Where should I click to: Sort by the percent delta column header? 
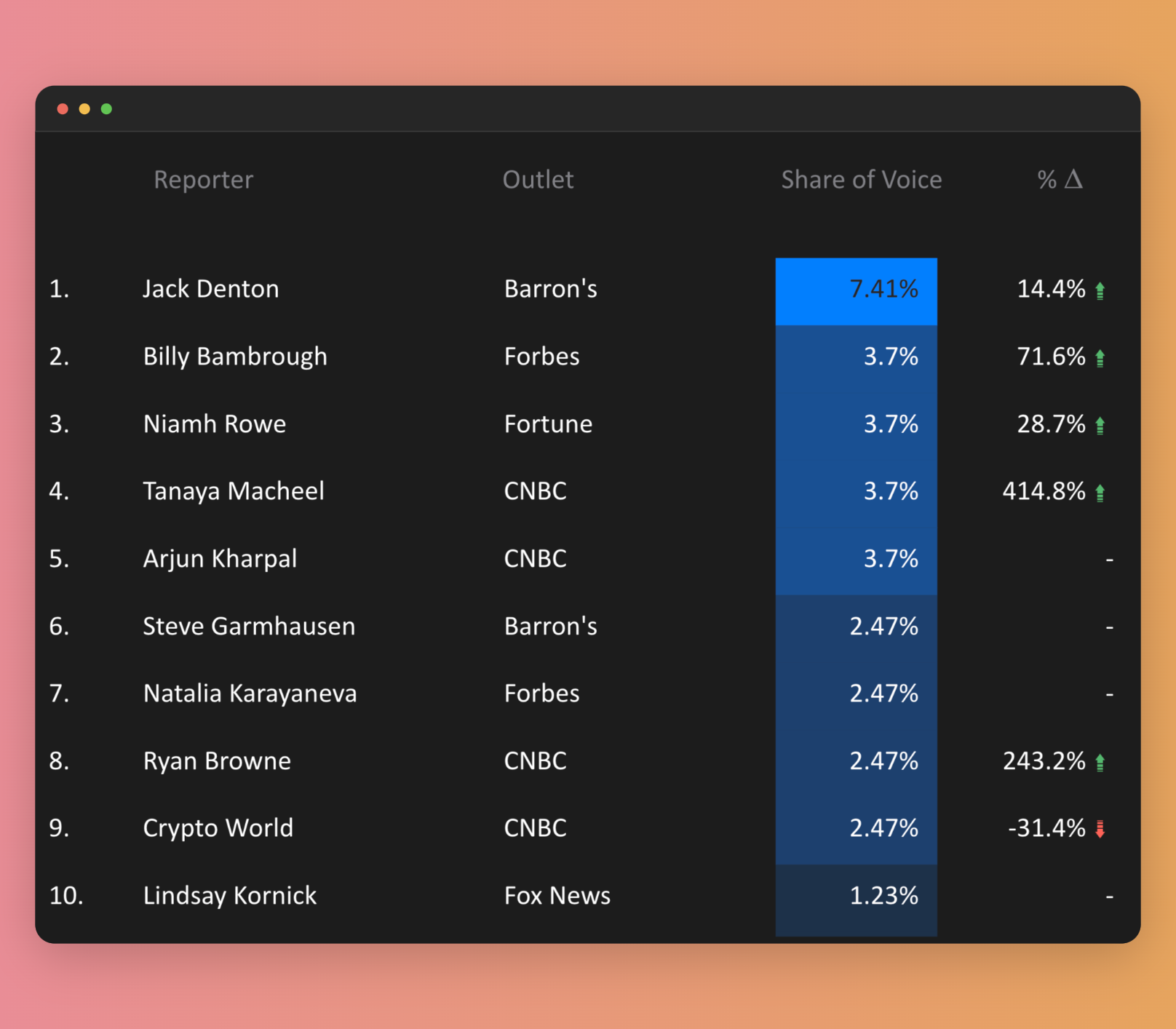tap(1060, 180)
